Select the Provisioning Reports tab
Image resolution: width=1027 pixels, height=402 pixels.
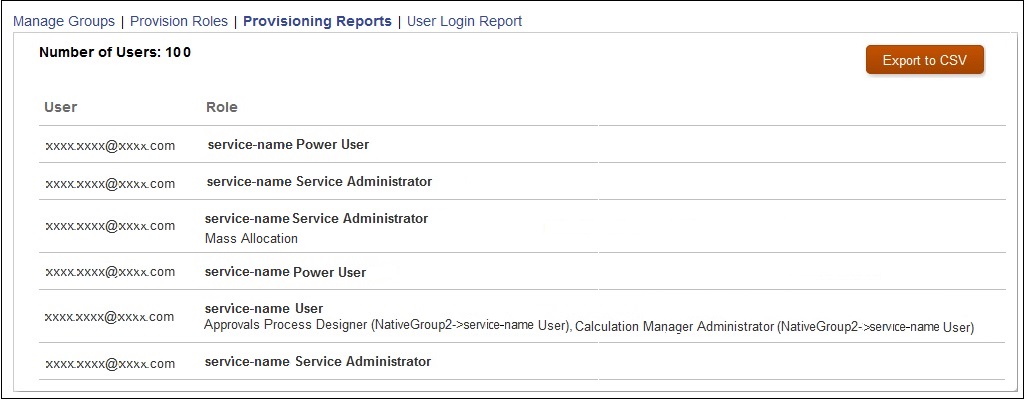(317, 21)
